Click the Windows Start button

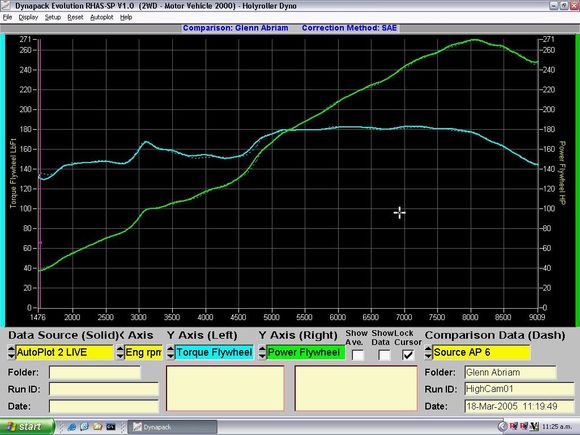click(x=26, y=426)
